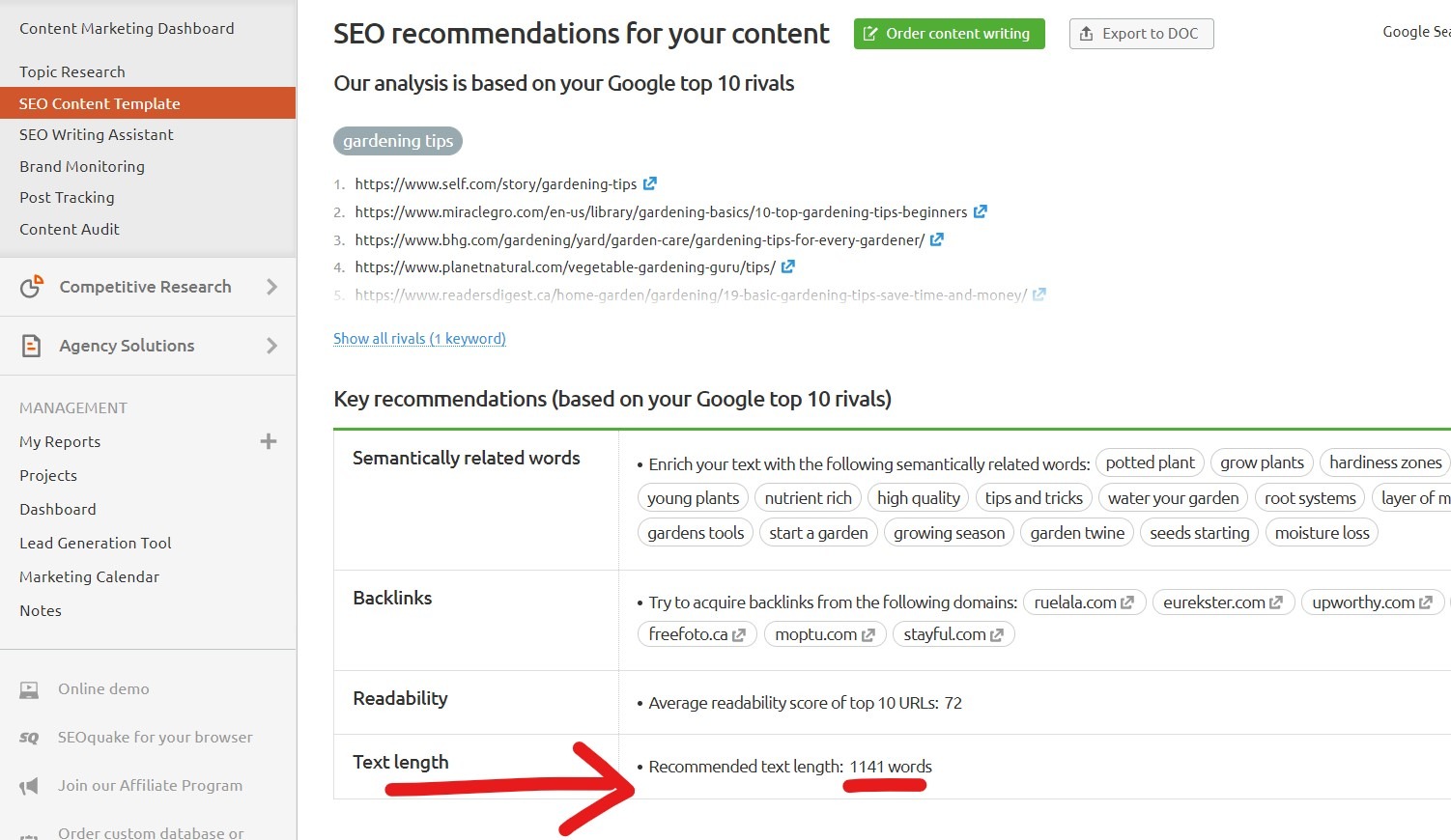
Task: Click Export to DOC button
Action: click(1141, 34)
